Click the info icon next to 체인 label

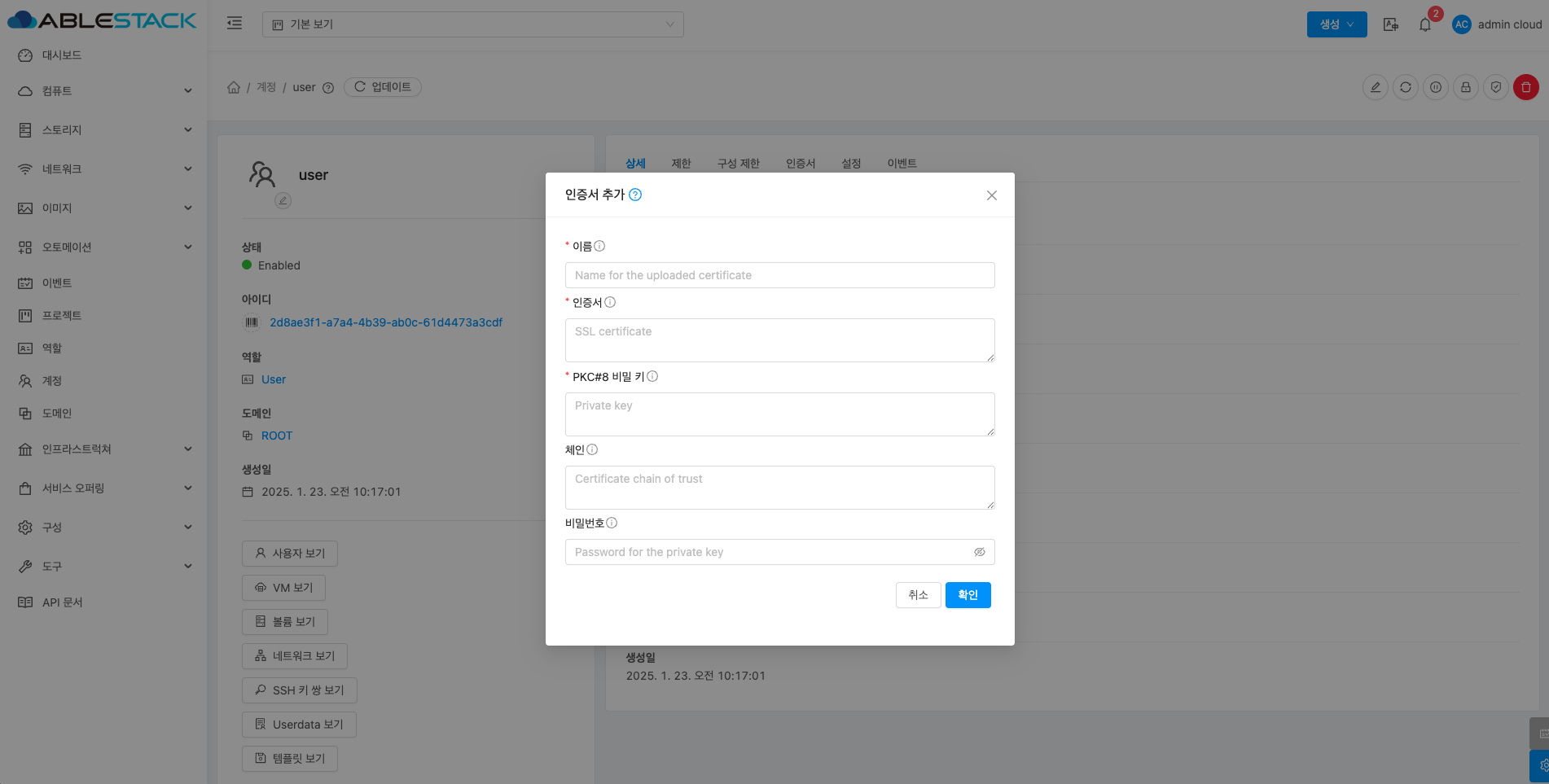592,449
